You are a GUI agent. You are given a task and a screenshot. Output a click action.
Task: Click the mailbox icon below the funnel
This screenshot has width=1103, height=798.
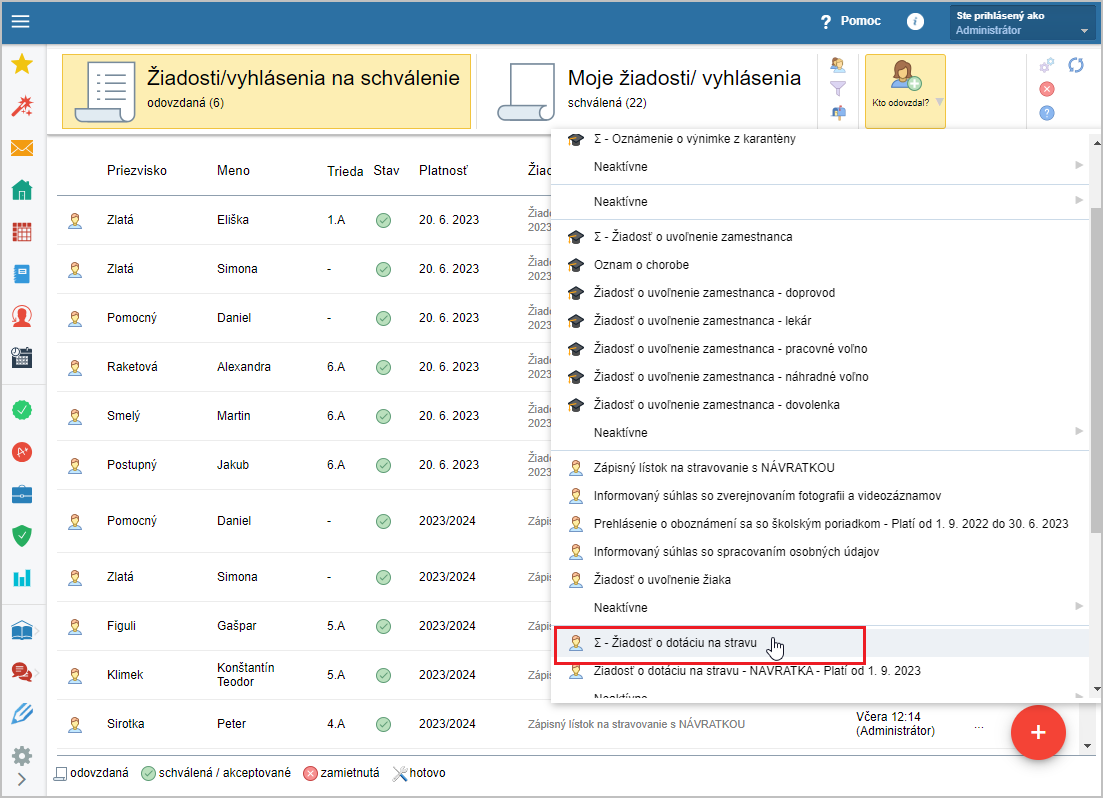tap(838, 113)
